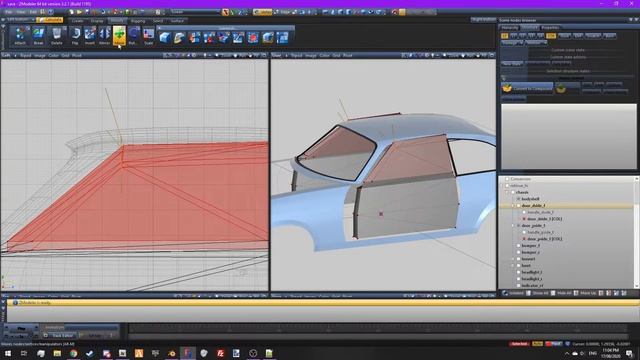Click the last Submesh tool icon
Image resolution: width=640 pixels, height=360 pixels.
point(282,38)
